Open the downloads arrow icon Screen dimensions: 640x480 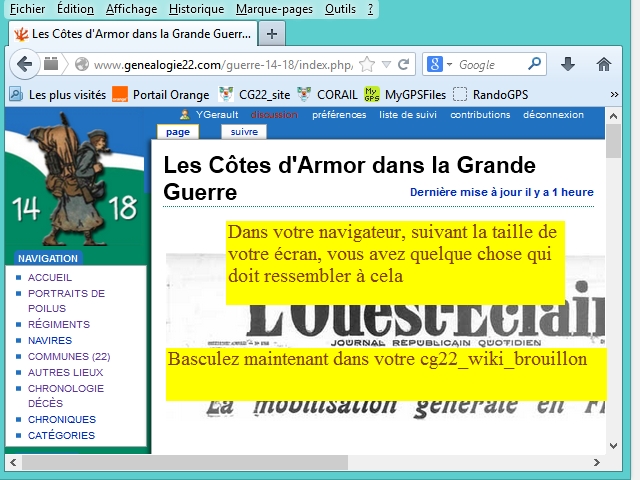click(x=568, y=64)
